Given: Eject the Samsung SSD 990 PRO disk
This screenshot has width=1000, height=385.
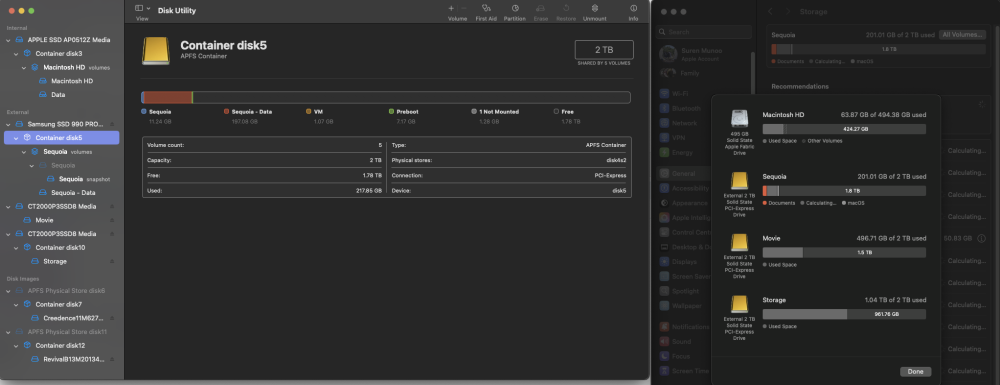Looking at the screenshot, I should pyautogui.click(x=112, y=124).
